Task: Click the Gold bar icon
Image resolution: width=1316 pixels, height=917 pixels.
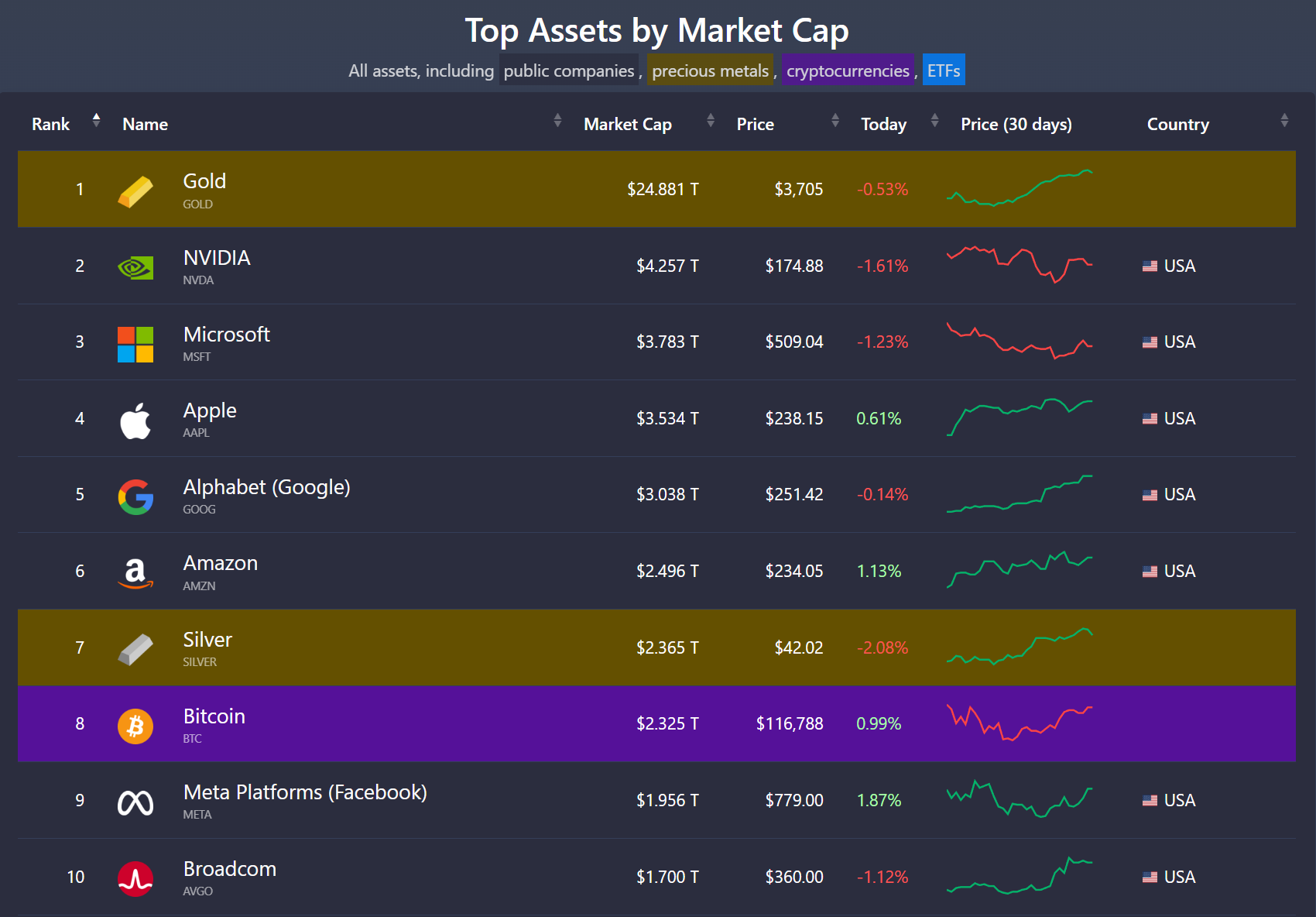Action: click(135, 191)
